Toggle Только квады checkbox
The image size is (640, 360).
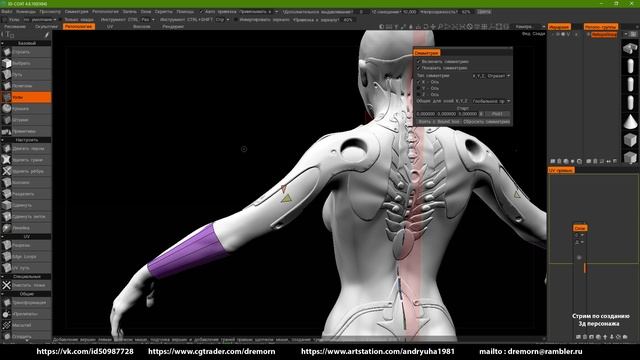(61, 19)
